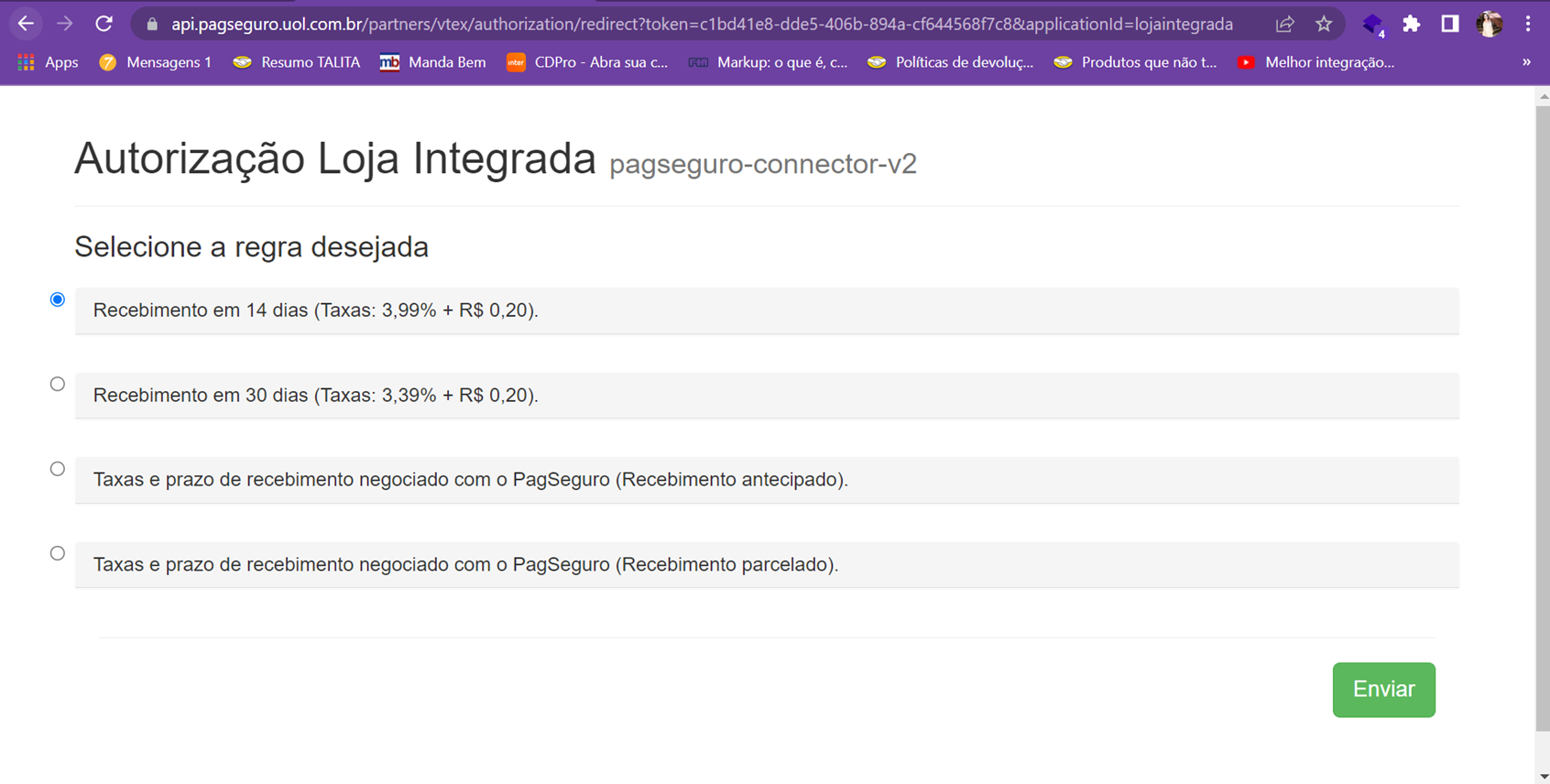The image size is (1550, 784).
Task: Click the Selecione a regra desejada heading
Action: tap(252, 247)
